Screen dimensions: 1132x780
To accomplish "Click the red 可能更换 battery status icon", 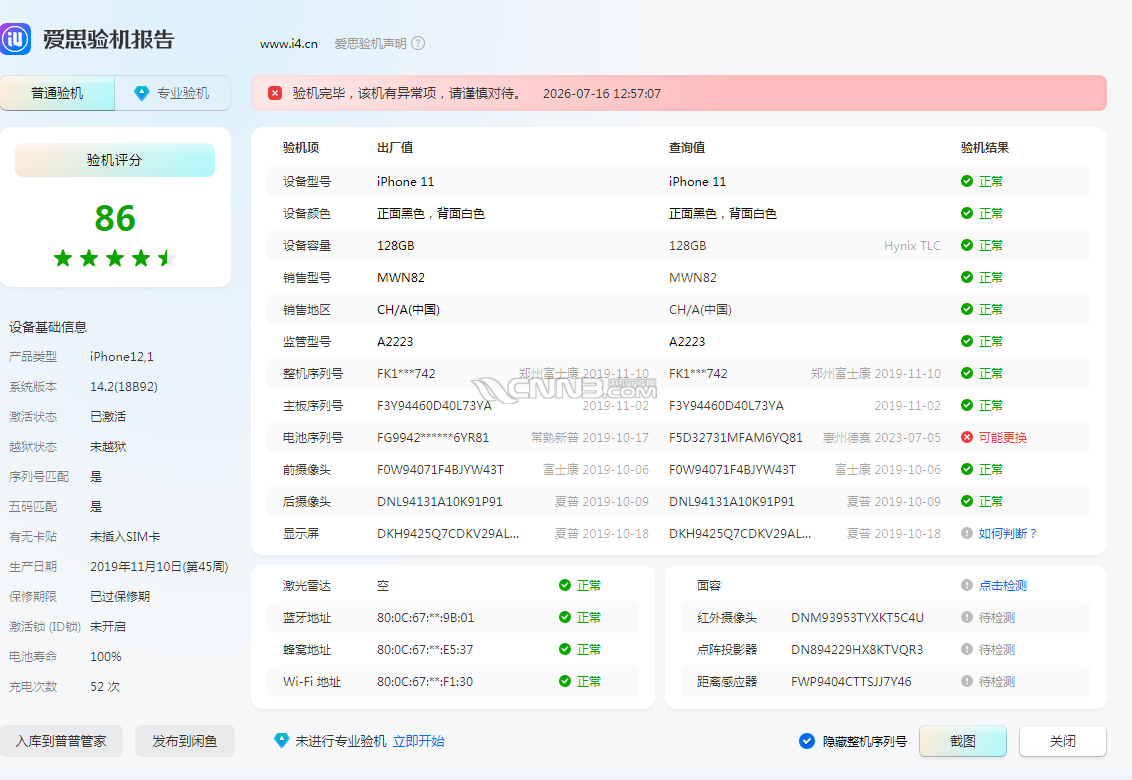I will click(x=967, y=437).
